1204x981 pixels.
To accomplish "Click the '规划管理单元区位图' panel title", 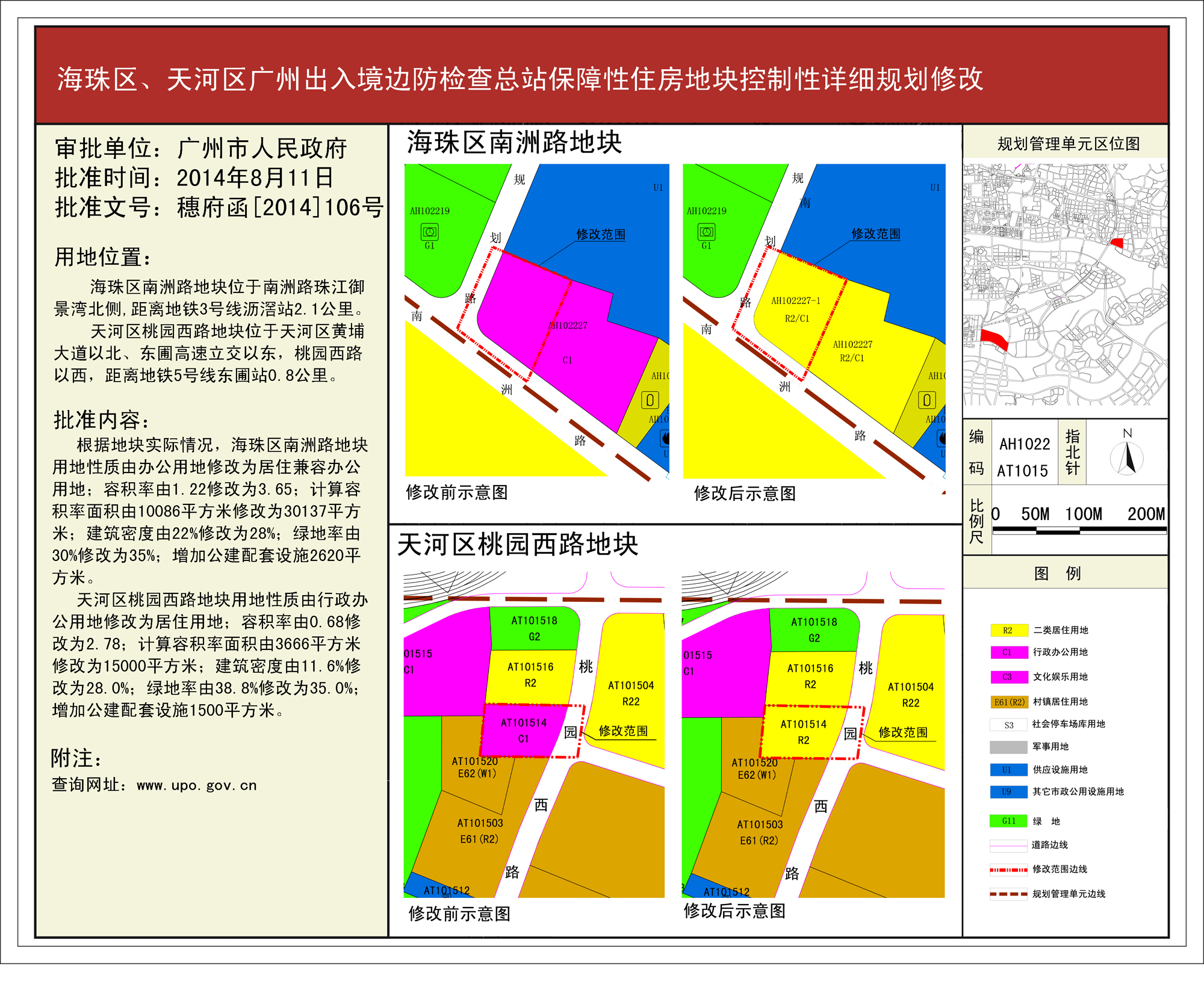I will pos(1069,144).
